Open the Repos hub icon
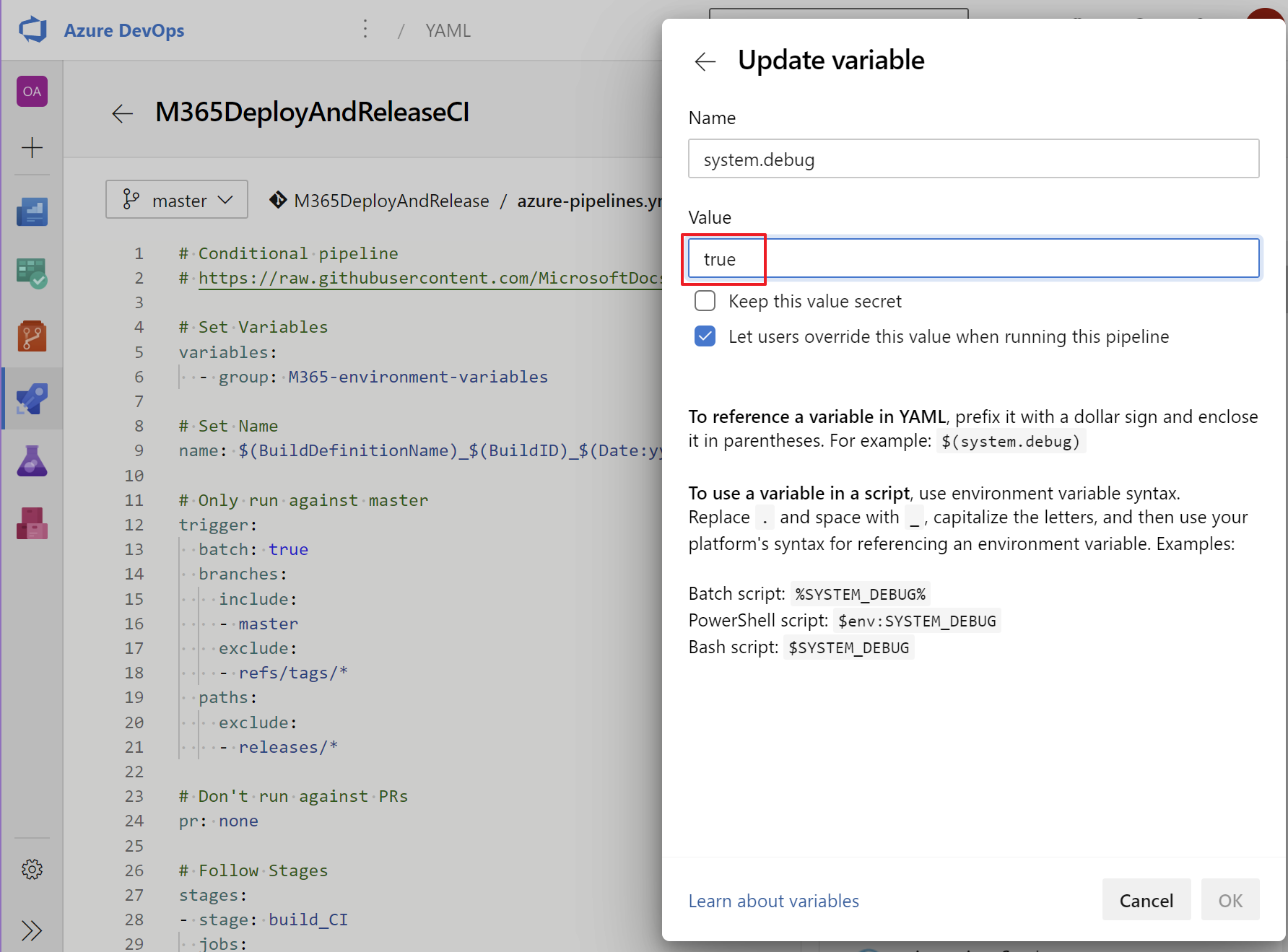This screenshot has height=952, width=1288. coord(32,336)
